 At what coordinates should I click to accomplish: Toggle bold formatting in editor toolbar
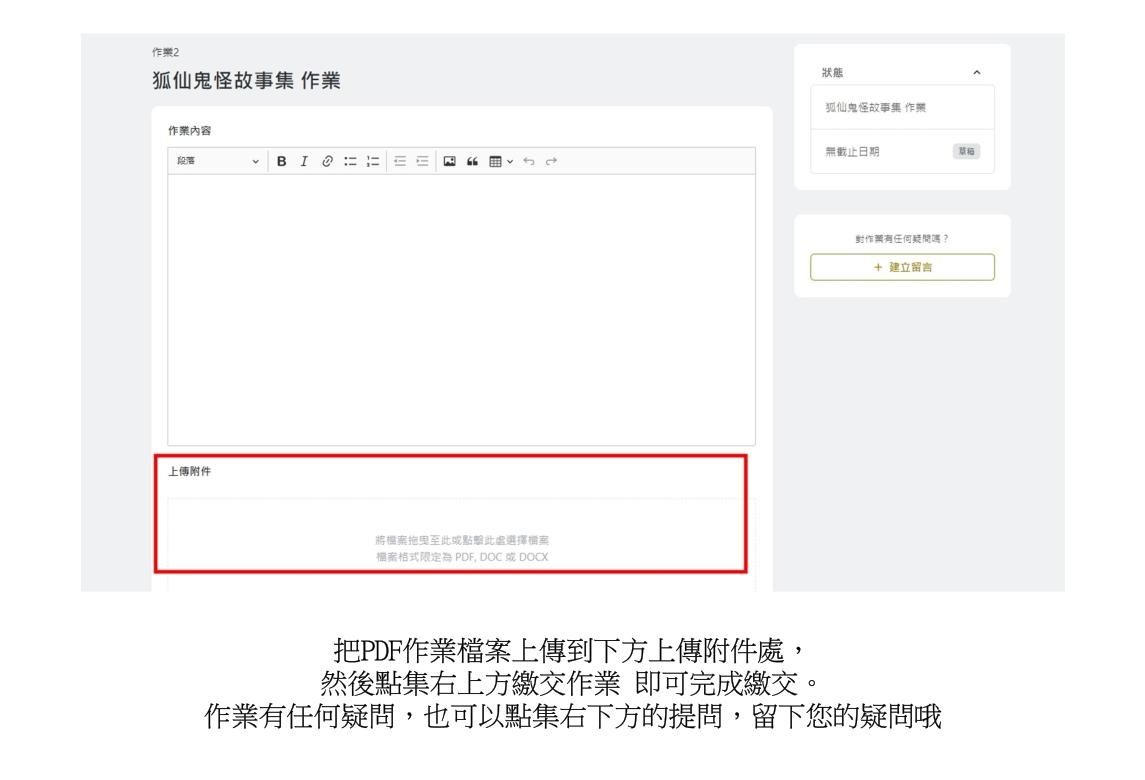281,162
